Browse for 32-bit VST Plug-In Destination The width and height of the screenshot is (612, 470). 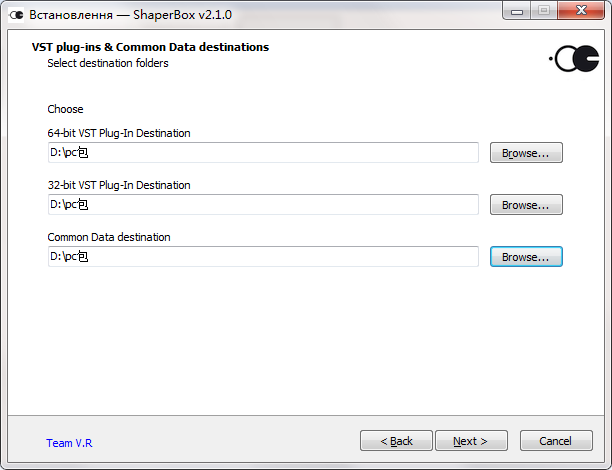(x=526, y=205)
